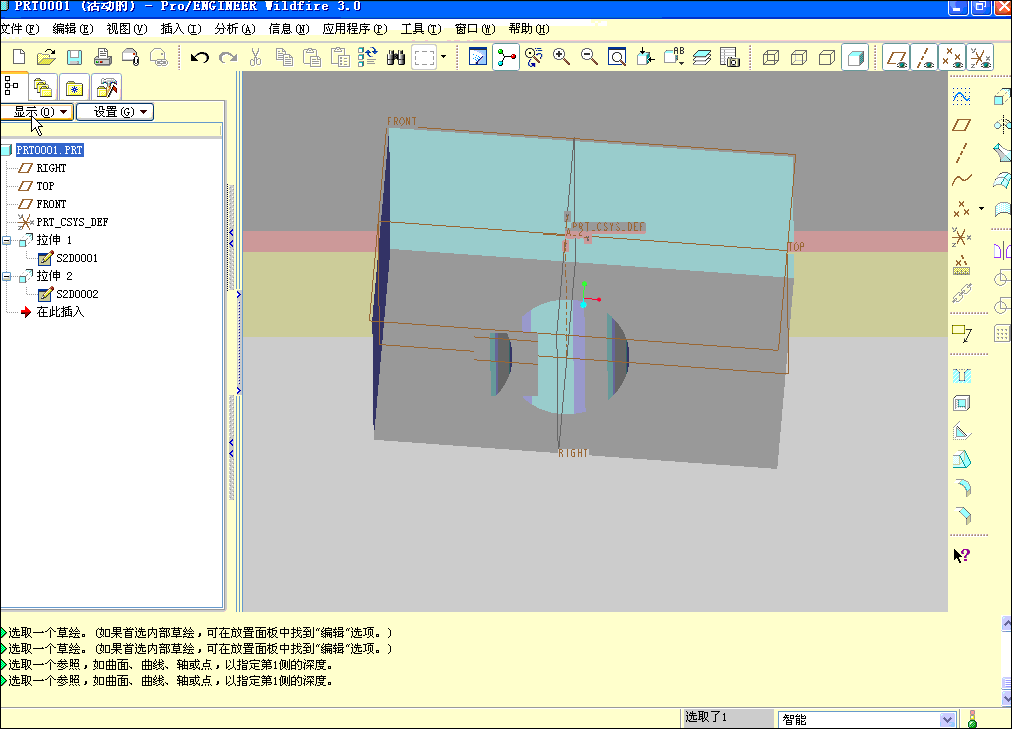
Task: Select the Sketch tool in right toolbar
Action: coord(961,96)
